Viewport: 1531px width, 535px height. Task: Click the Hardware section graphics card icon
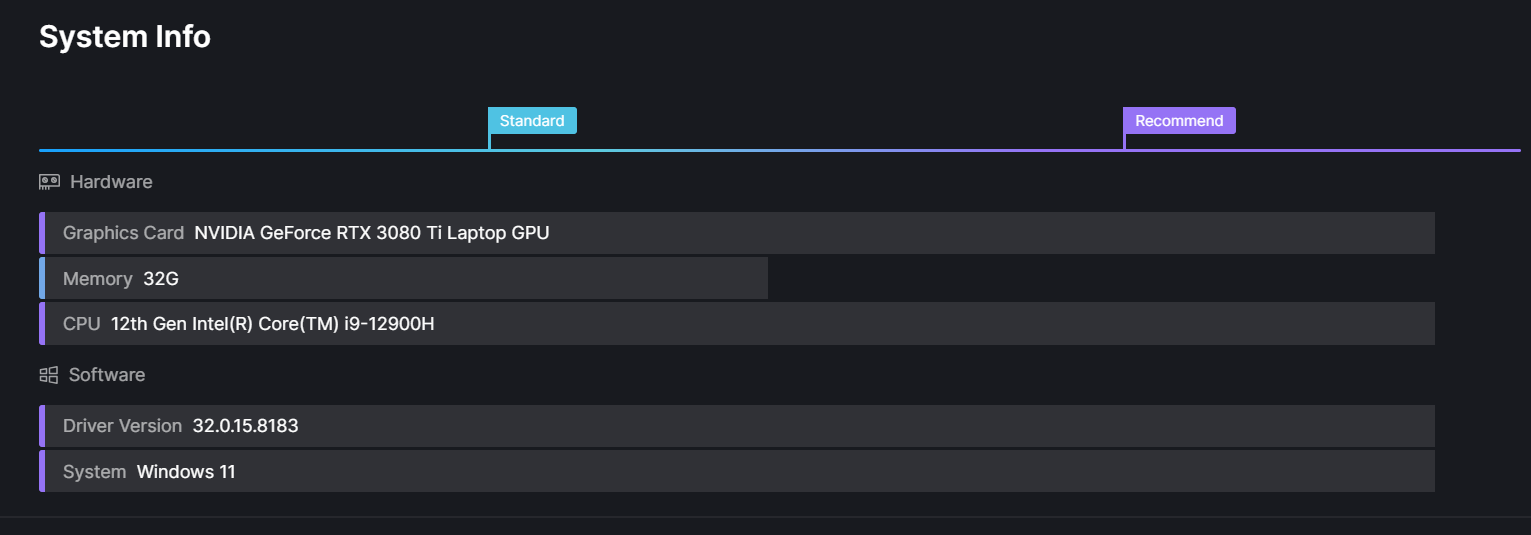(x=49, y=182)
